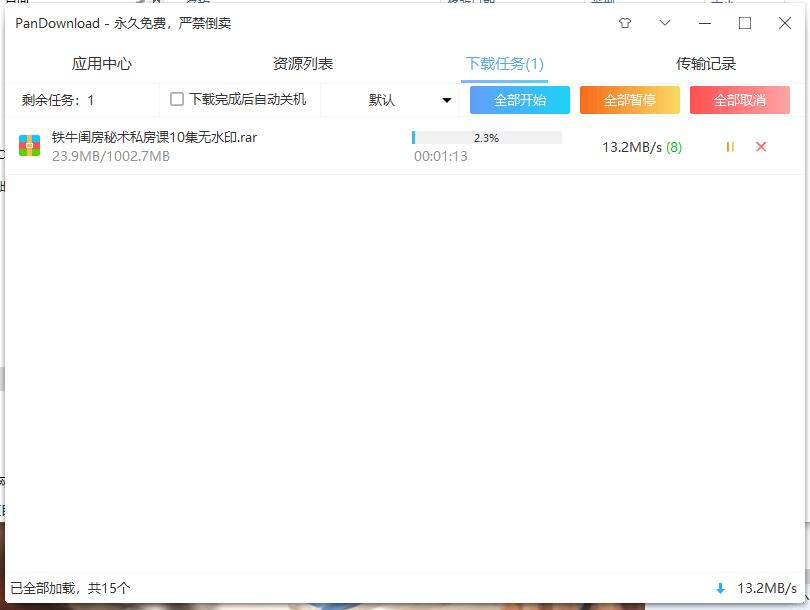Select the 下载任务(1) tab
Image resolution: width=810 pixels, height=610 pixels.
tap(505, 62)
